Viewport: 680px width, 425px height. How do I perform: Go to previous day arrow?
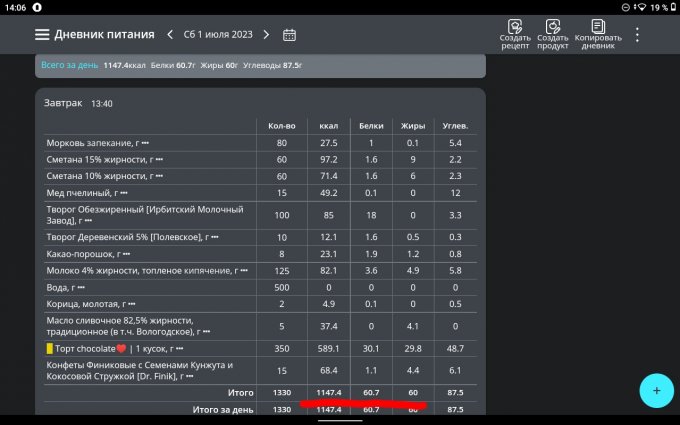170,34
